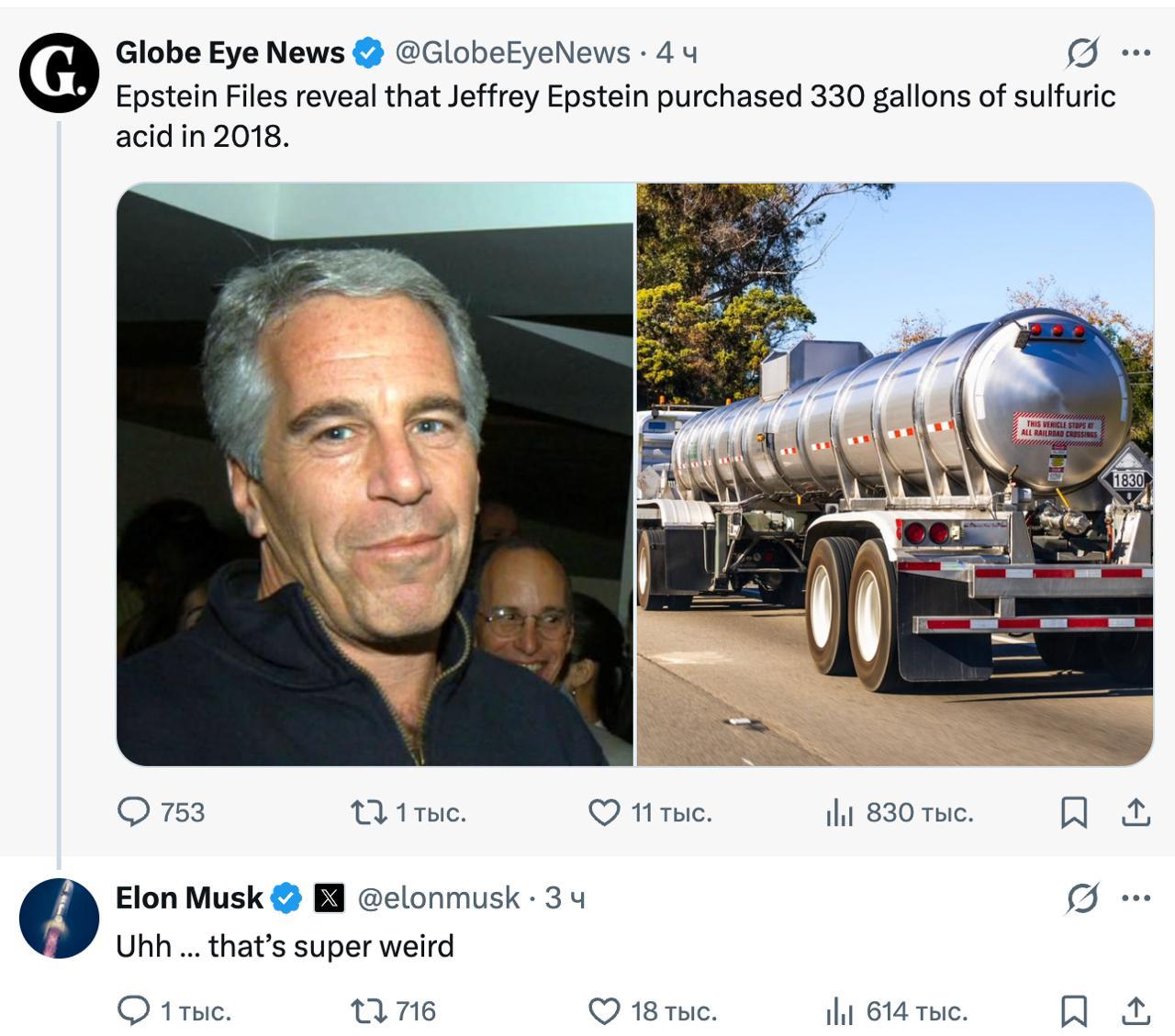1175x1036 pixels.
Task: Open the @GlobeEyeNews profile handle
Action: pyautogui.click(x=512, y=53)
